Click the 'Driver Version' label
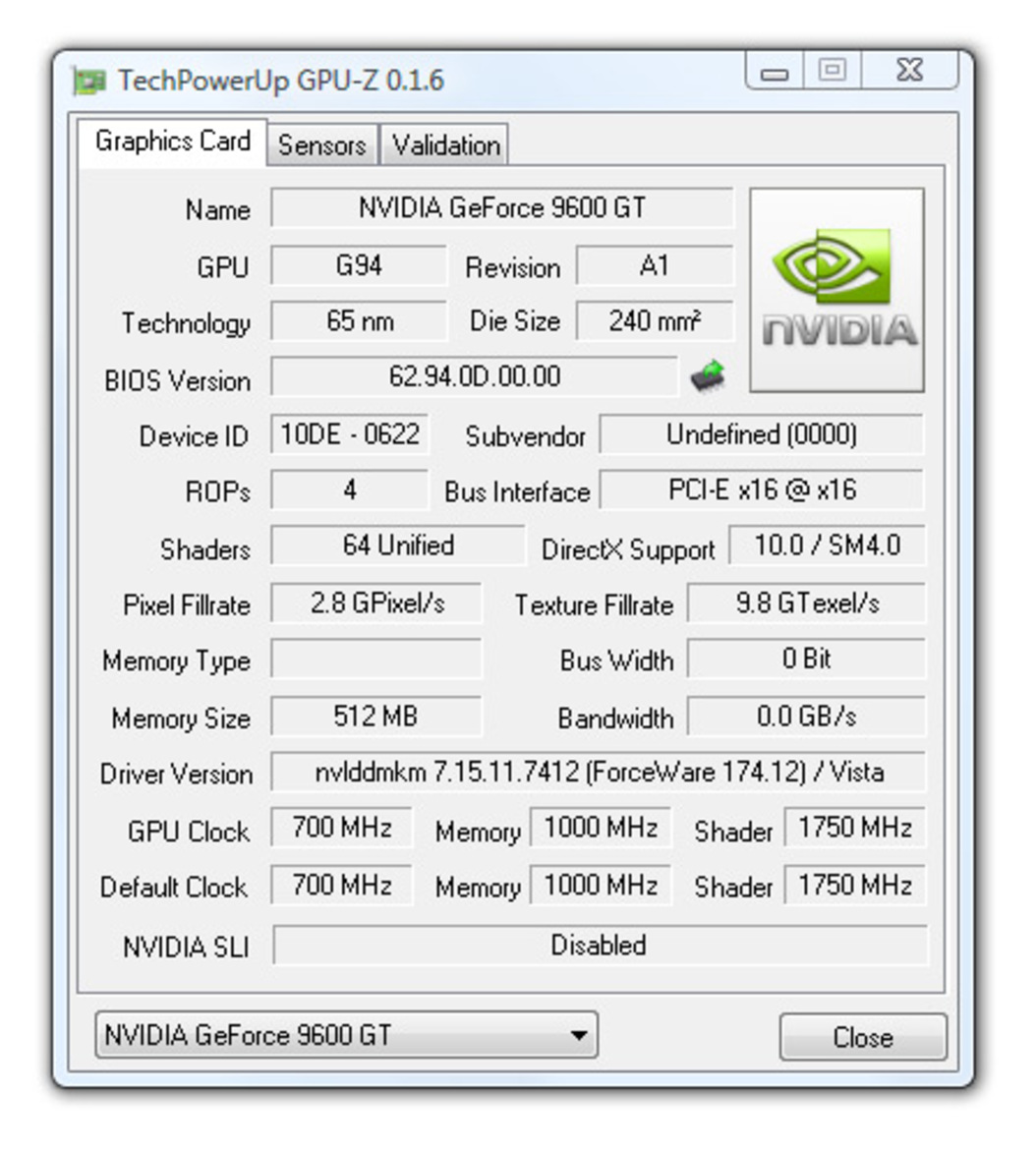Image resolution: width=1036 pixels, height=1149 pixels. pos(176,774)
